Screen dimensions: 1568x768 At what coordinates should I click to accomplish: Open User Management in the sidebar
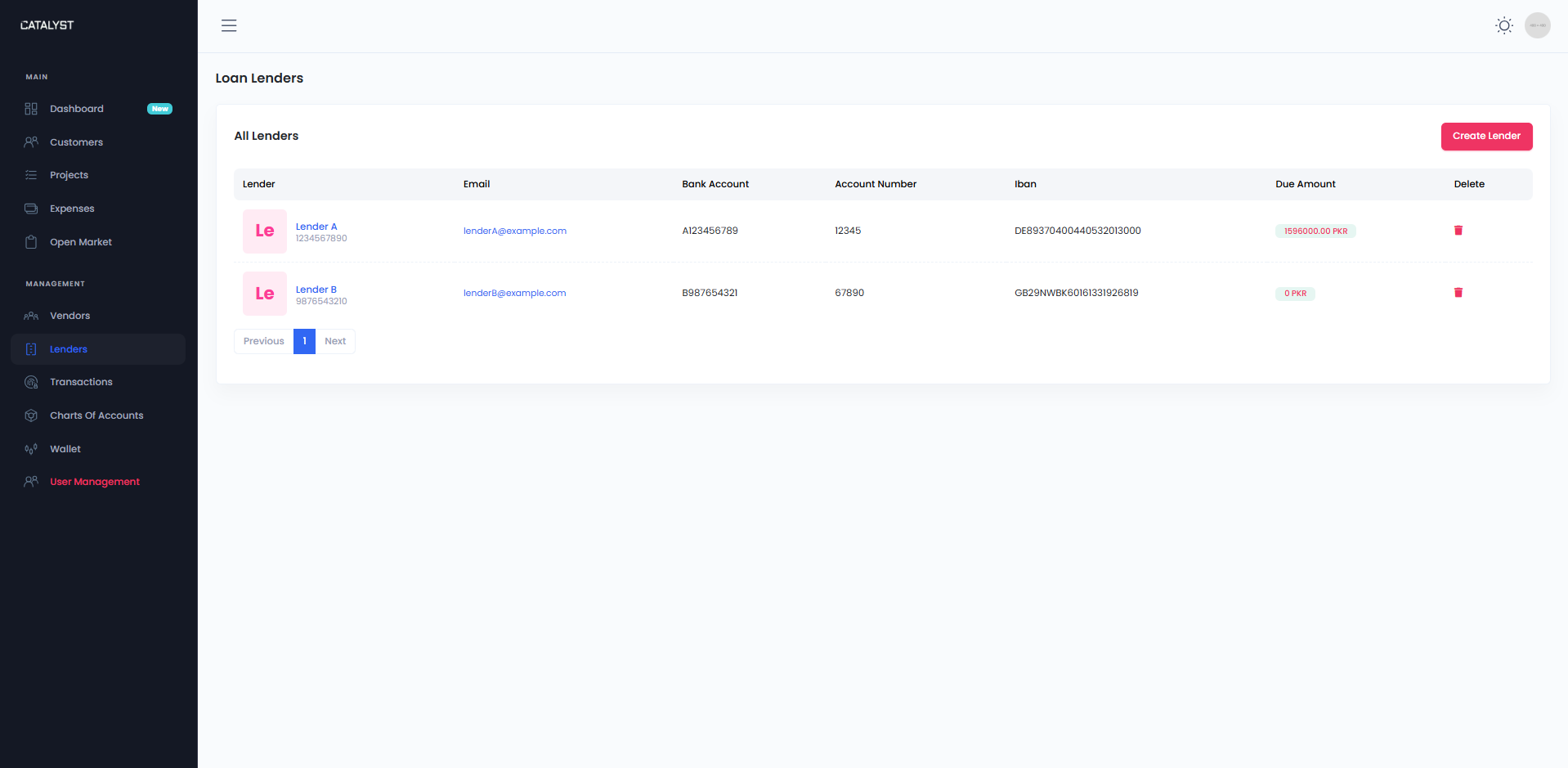tap(95, 482)
